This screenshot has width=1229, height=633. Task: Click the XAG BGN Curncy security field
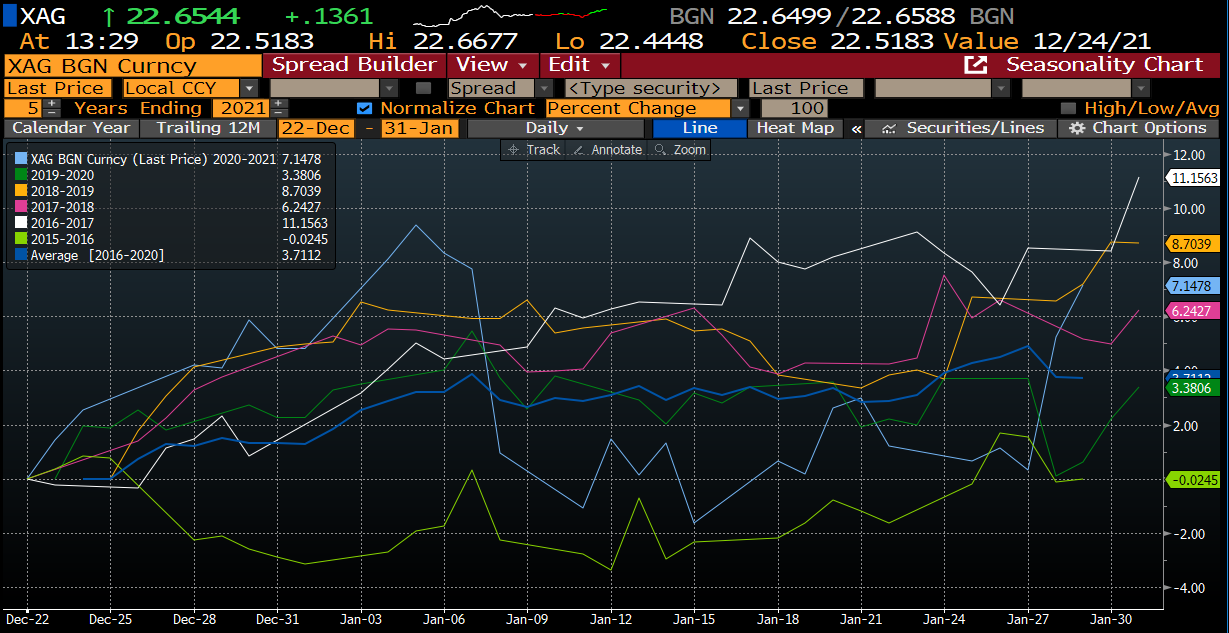pyautogui.click(x=132, y=65)
